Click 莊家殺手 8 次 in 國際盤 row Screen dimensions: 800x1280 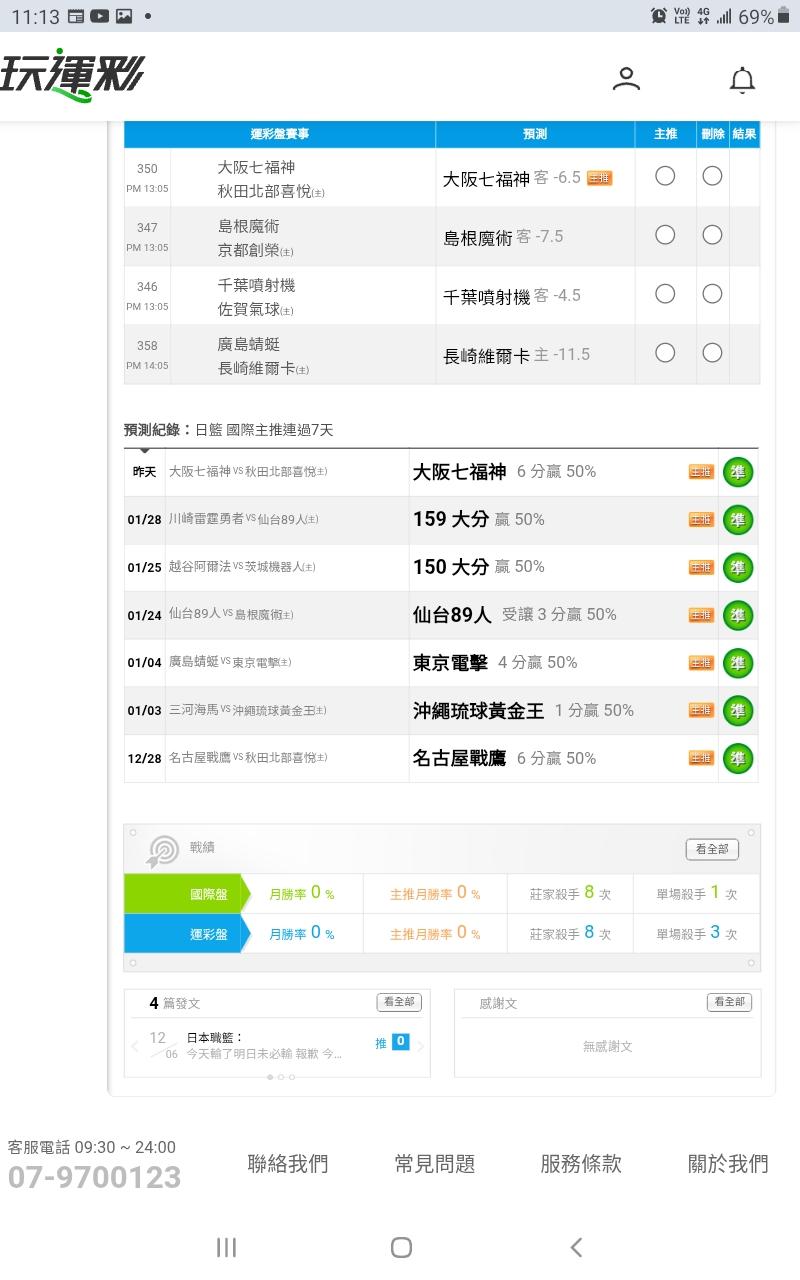tap(570, 893)
